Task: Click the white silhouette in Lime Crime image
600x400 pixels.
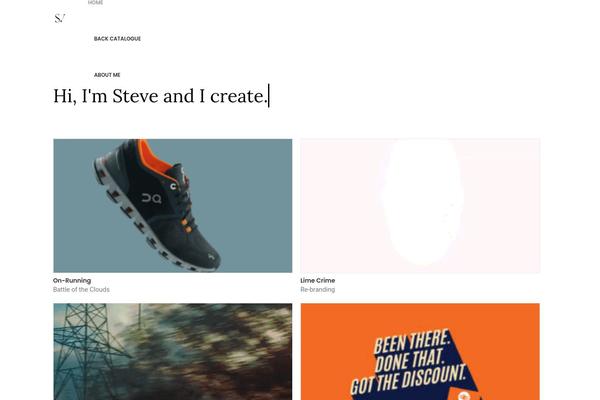Action: pyautogui.click(x=422, y=202)
